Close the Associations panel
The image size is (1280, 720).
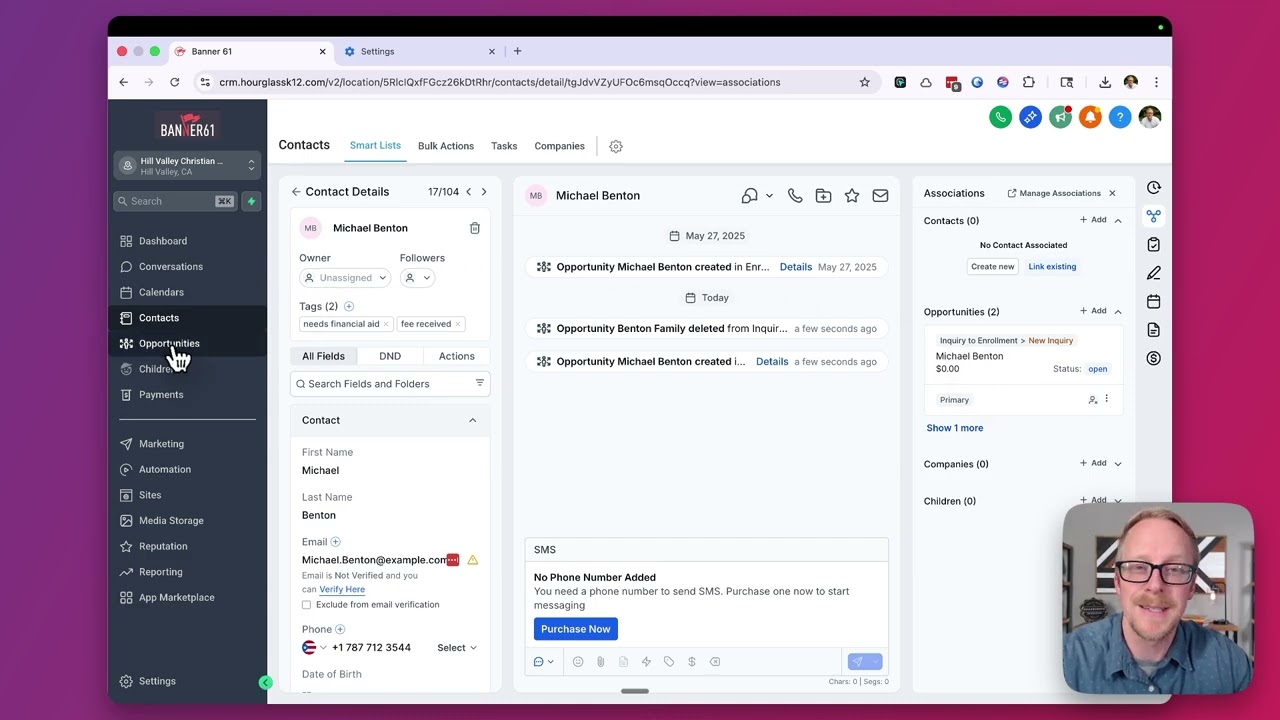tap(1112, 193)
